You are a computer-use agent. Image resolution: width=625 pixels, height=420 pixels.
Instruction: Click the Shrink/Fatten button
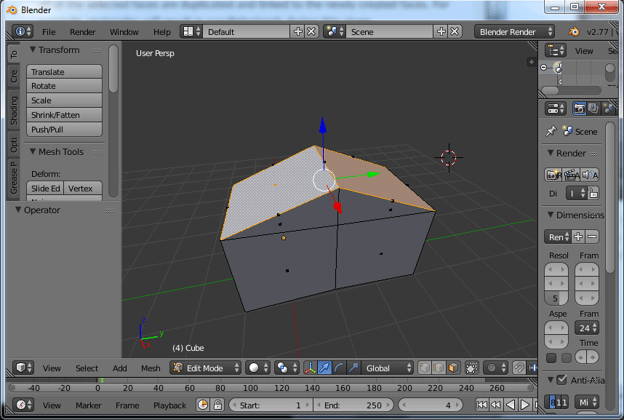pos(65,115)
